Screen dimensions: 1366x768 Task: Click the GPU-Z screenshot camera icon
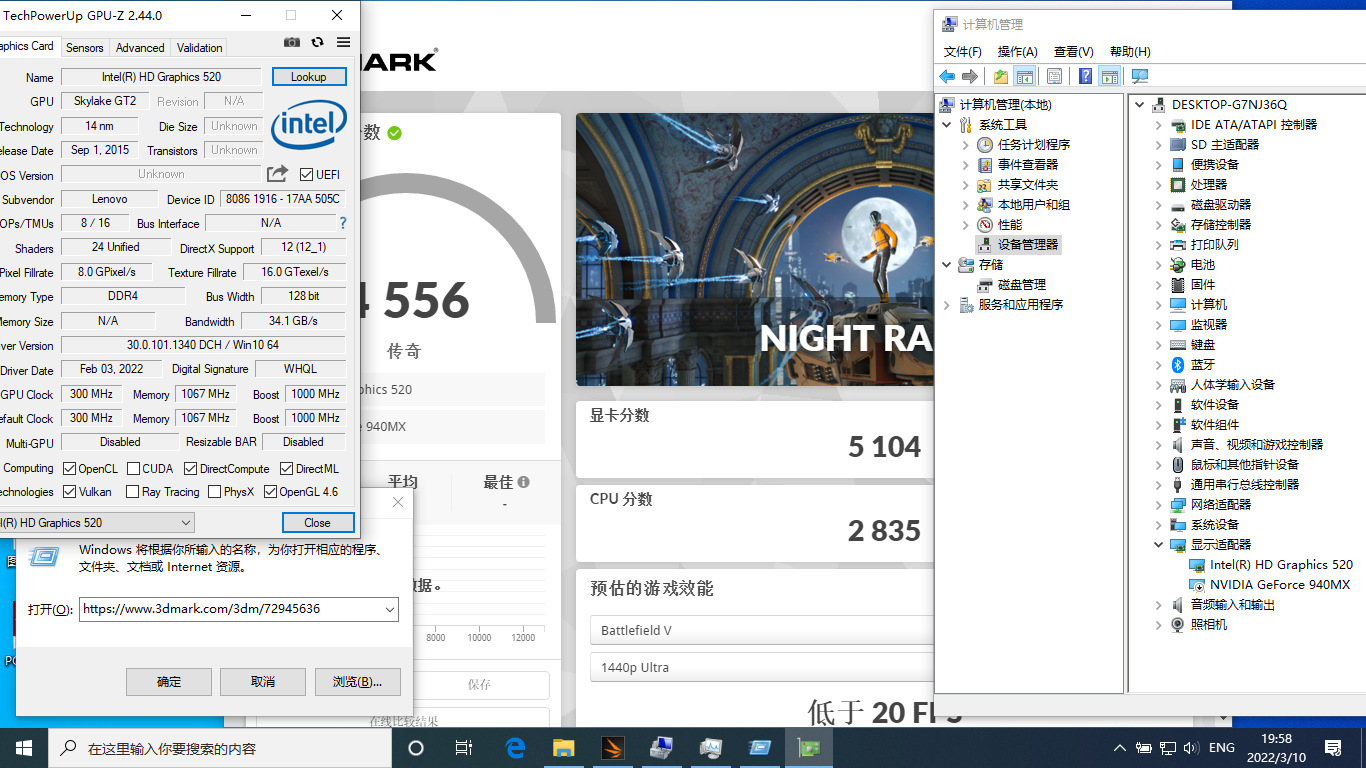292,42
